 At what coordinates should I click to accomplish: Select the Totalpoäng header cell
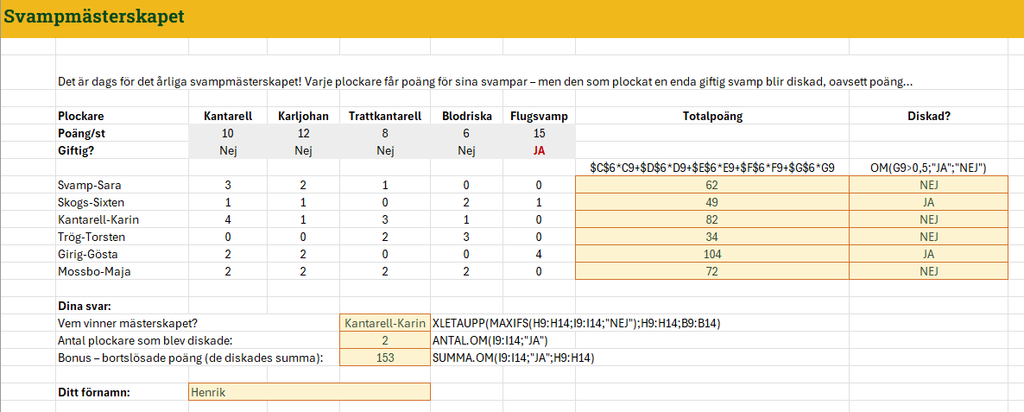(x=712, y=116)
